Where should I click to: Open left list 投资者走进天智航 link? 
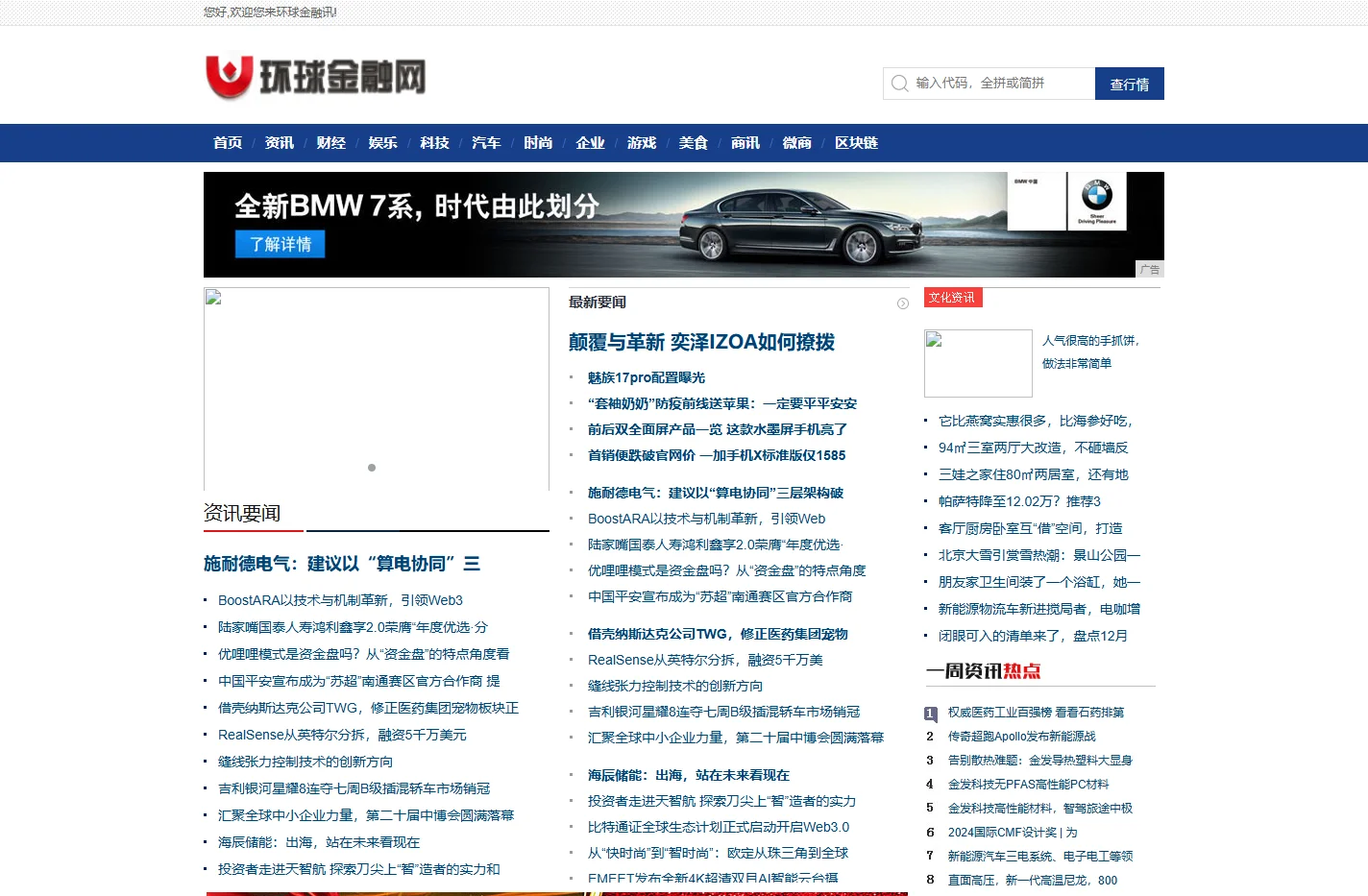pos(359,869)
